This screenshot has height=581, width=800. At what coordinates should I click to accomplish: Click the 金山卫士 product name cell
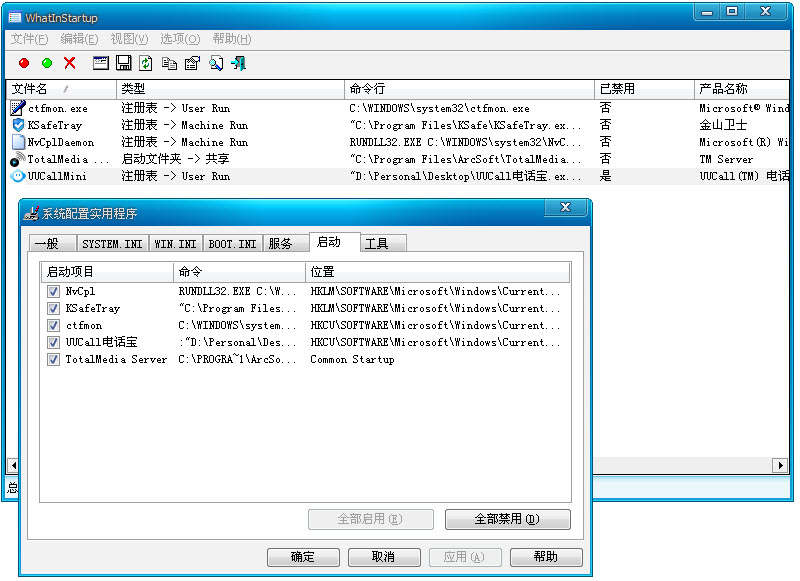click(723, 125)
